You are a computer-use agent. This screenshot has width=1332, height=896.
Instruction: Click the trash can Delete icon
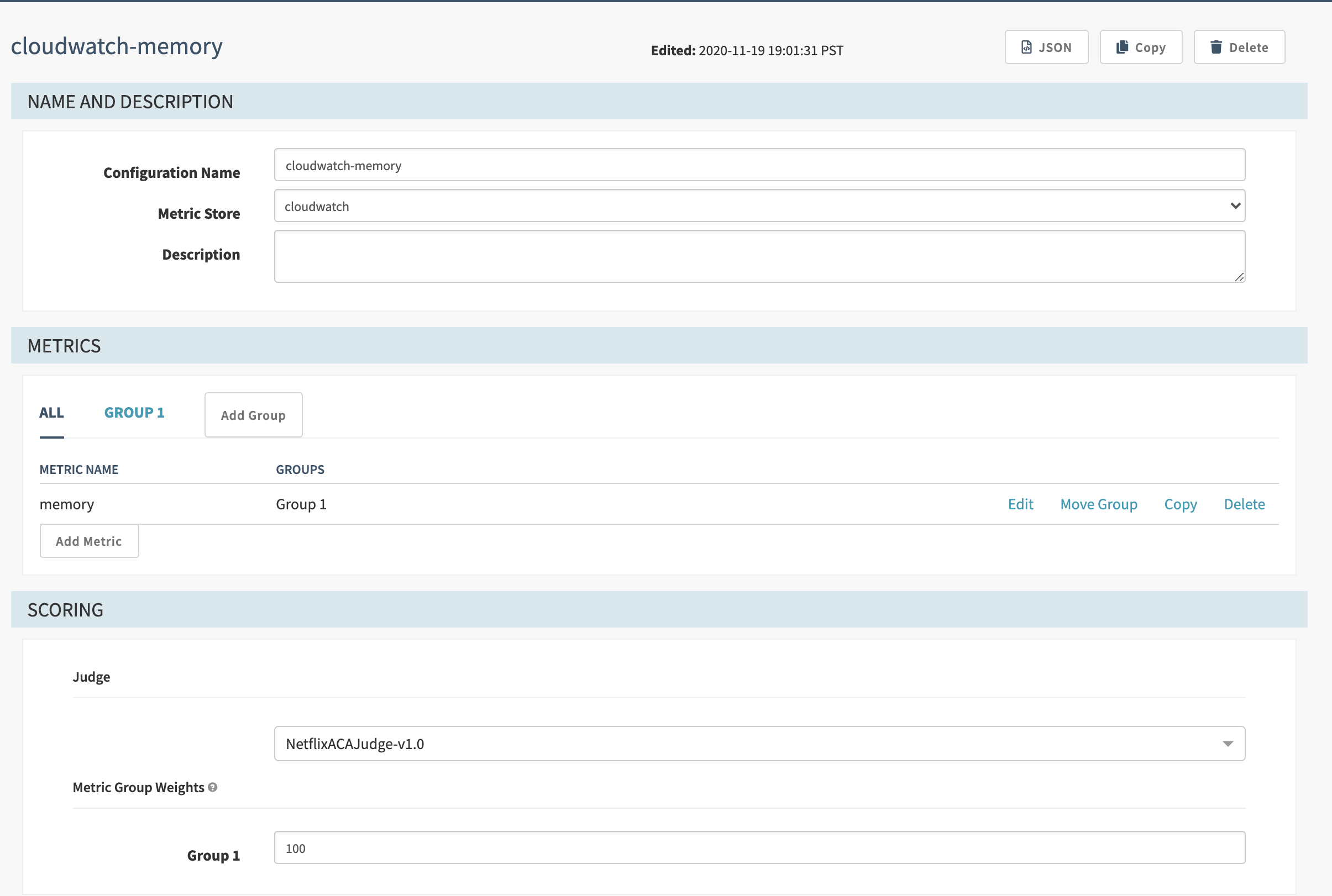(1216, 47)
